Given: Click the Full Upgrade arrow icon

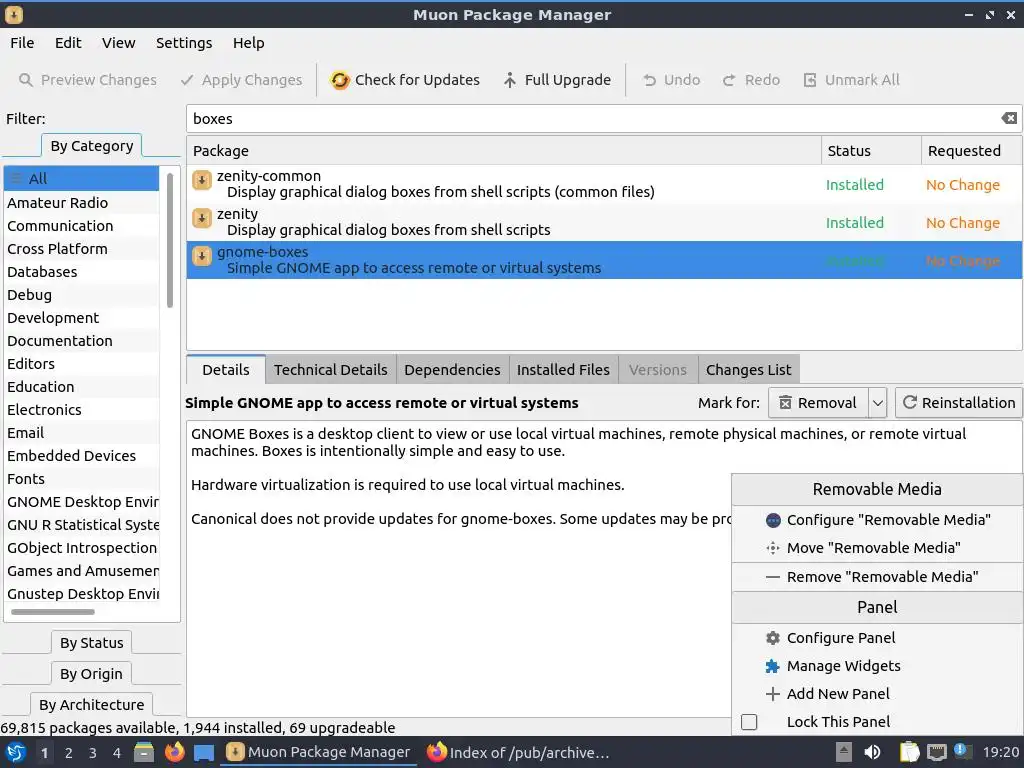Looking at the screenshot, I should 509,80.
